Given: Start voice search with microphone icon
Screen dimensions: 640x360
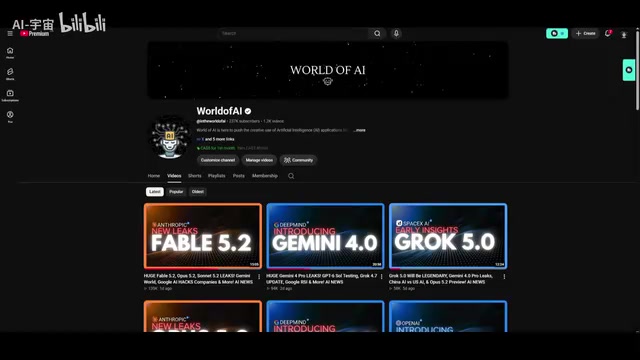Looking at the screenshot, I should [396, 33].
